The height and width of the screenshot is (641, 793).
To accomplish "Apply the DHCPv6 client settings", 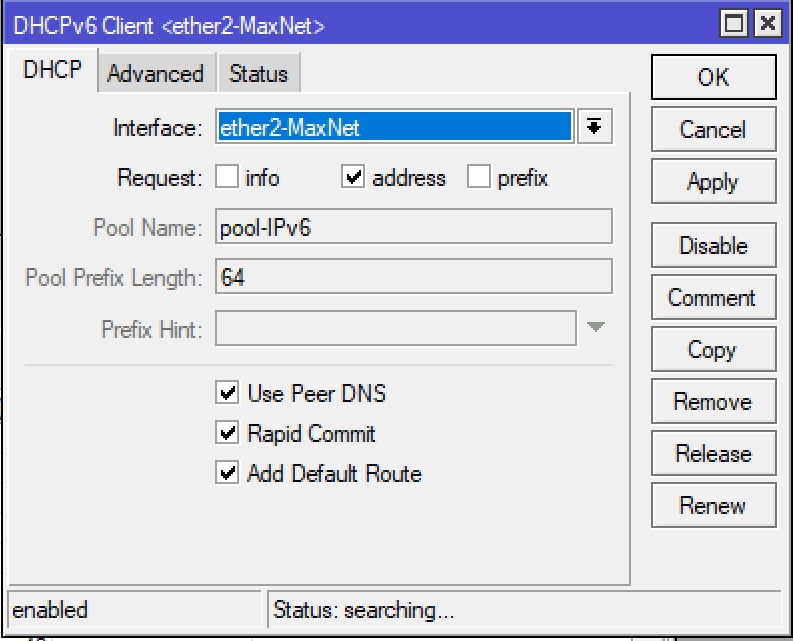I will pos(714,181).
